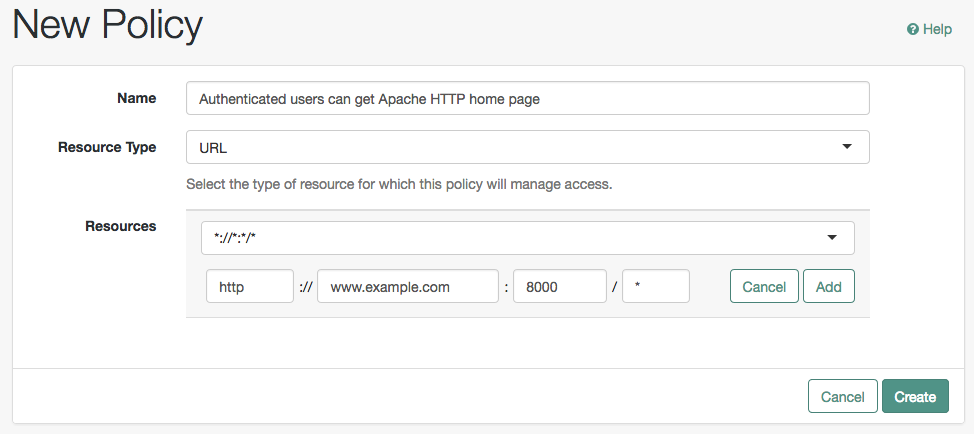Image resolution: width=974 pixels, height=434 pixels.
Task: Click the green Create button
Action: point(915,396)
